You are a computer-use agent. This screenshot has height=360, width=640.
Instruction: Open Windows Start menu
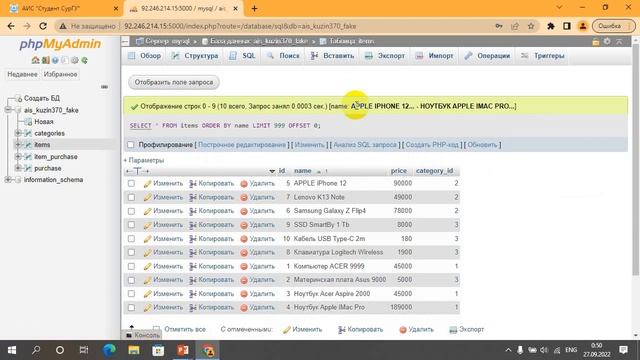[11, 350]
